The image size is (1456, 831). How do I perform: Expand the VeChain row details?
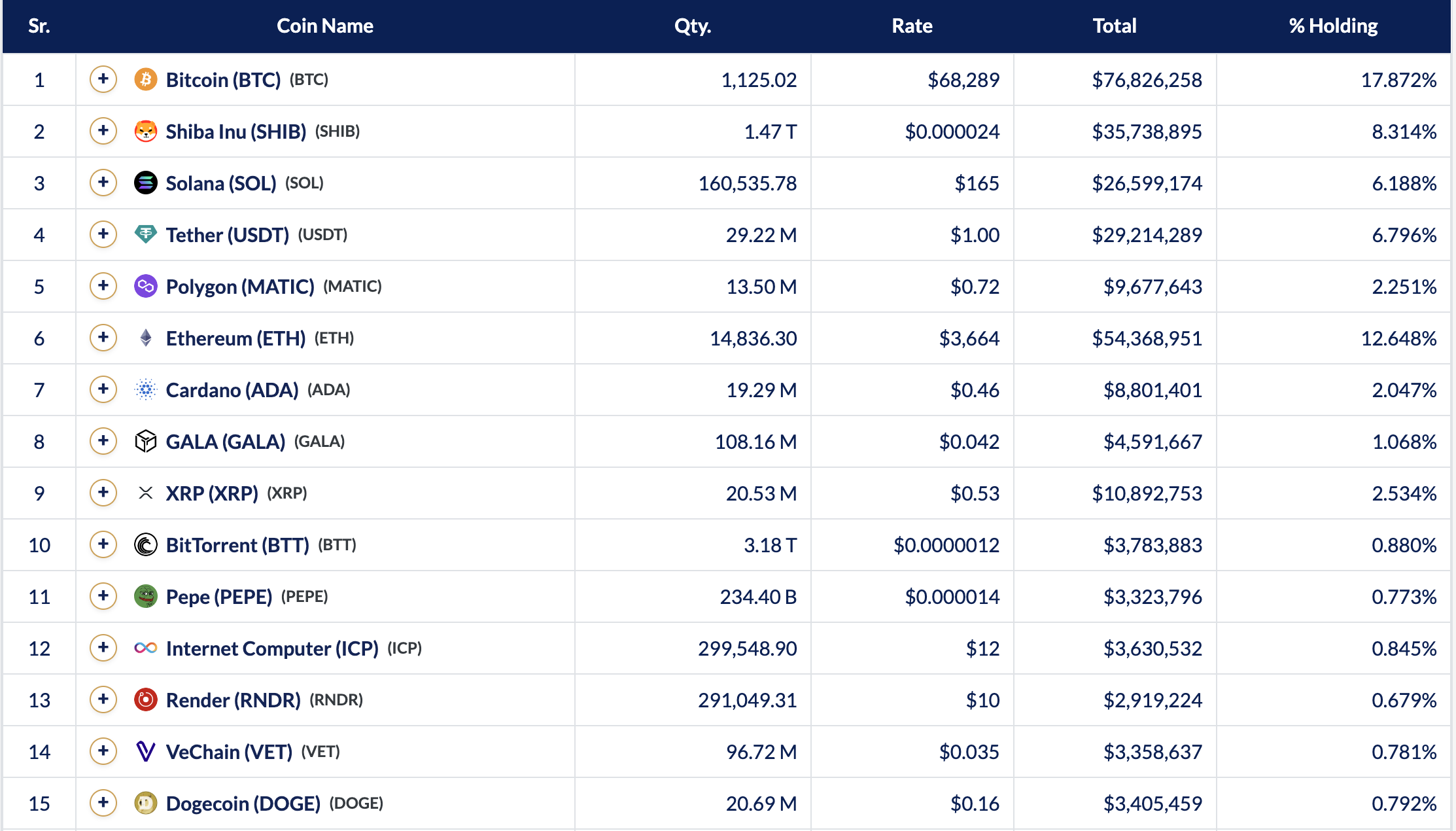103,751
